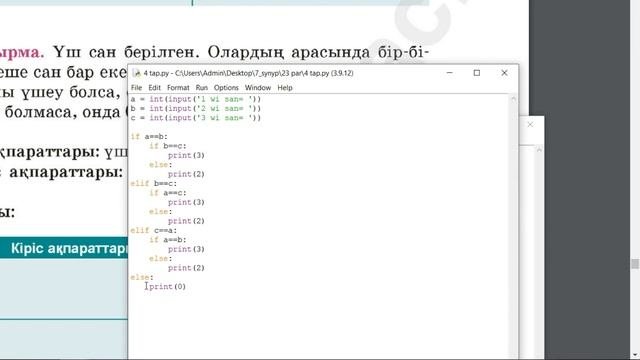Viewport: 640px width, 360px height.
Task: Open the Run menu
Action: click(x=202, y=88)
